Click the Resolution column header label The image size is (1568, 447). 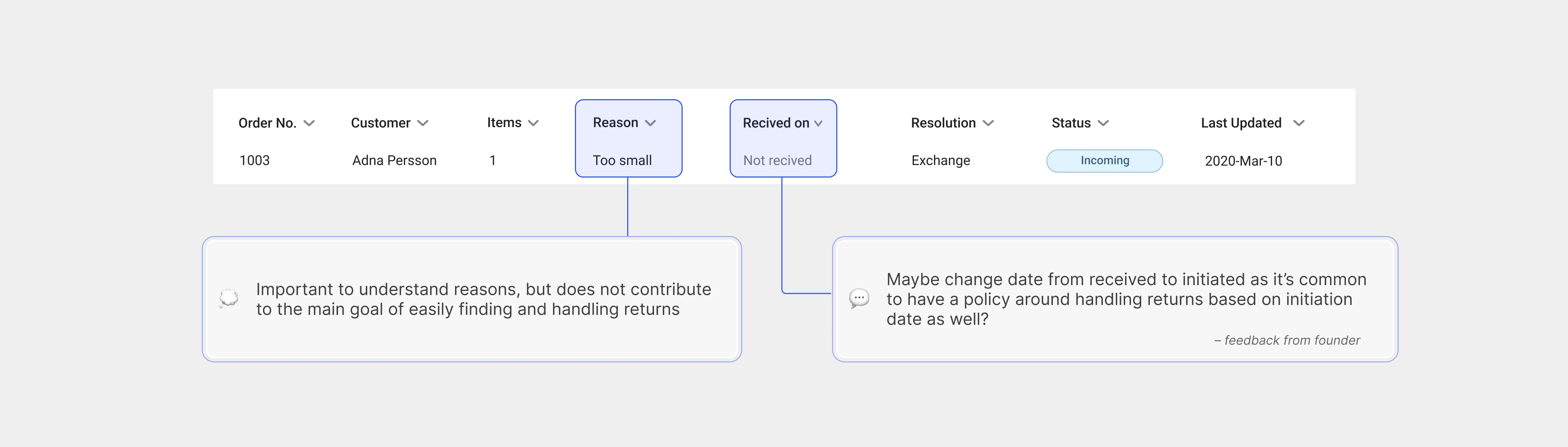[x=943, y=123]
